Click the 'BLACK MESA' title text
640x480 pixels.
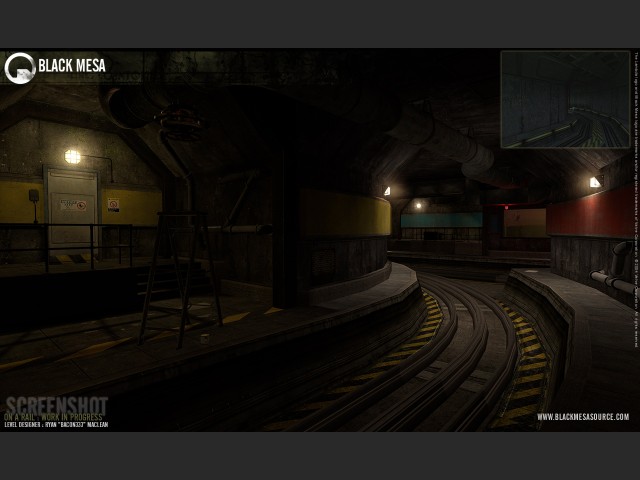pyautogui.click(x=72, y=66)
